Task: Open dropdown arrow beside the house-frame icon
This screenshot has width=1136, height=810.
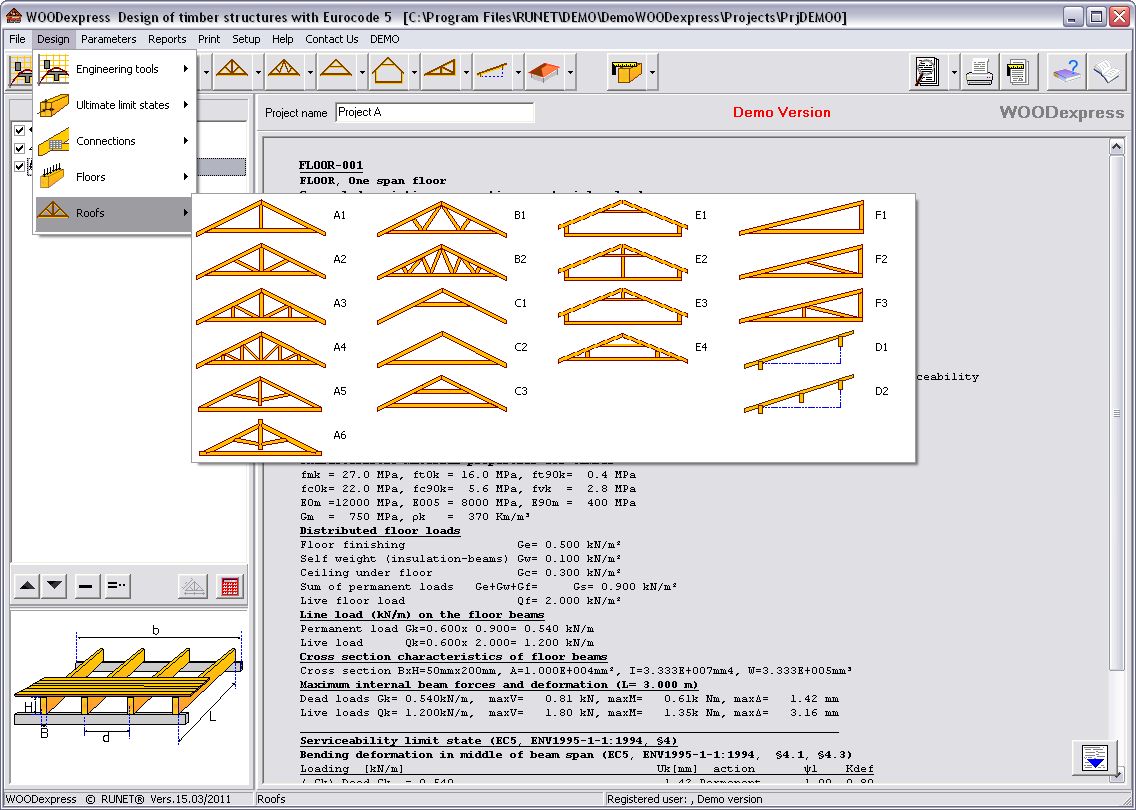Action: (414, 72)
